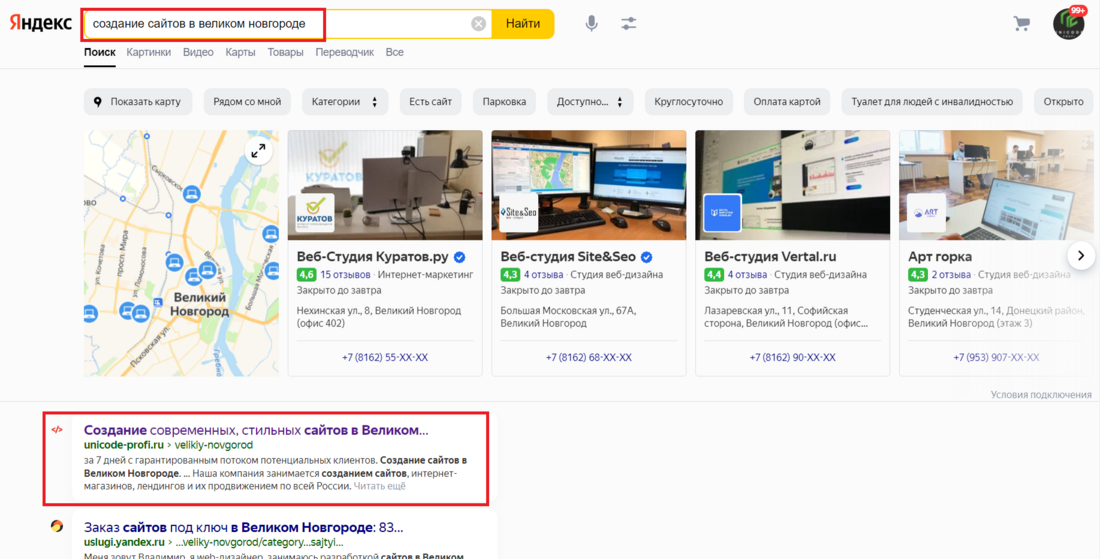Open Арт горка office photo
1100x559 pixels.
point(996,185)
